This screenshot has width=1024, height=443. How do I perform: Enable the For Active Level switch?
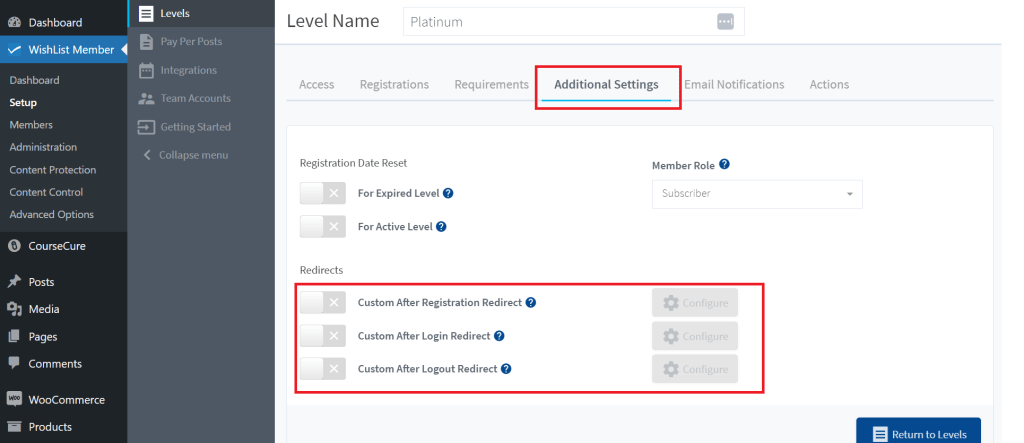click(x=323, y=227)
